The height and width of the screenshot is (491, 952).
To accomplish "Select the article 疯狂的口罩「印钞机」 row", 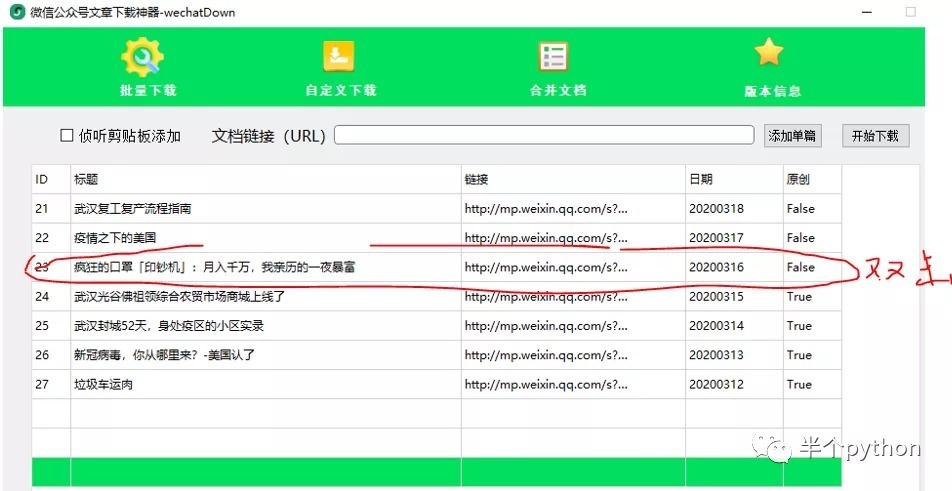I will pos(437,267).
